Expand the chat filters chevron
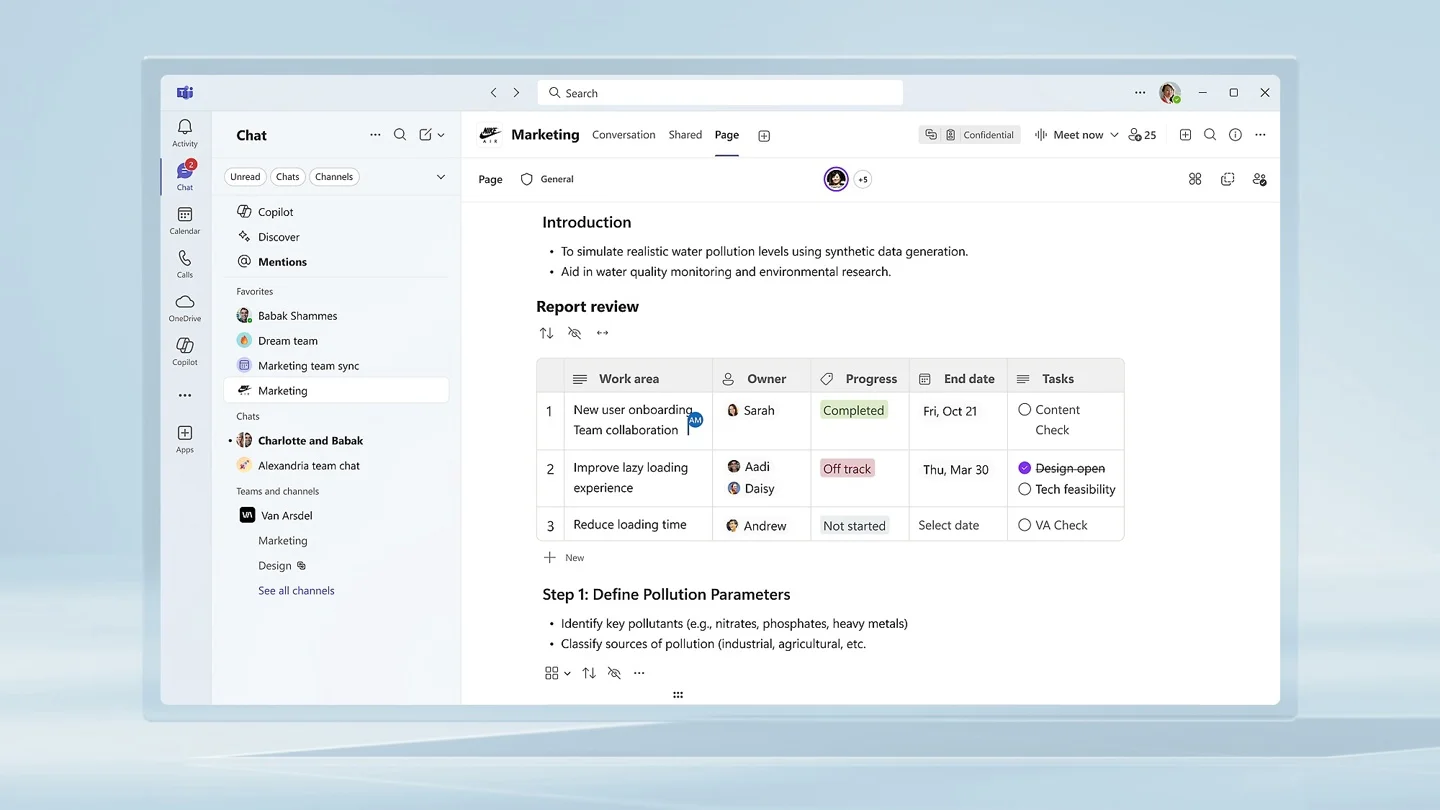This screenshot has height=810, width=1440. 441,177
